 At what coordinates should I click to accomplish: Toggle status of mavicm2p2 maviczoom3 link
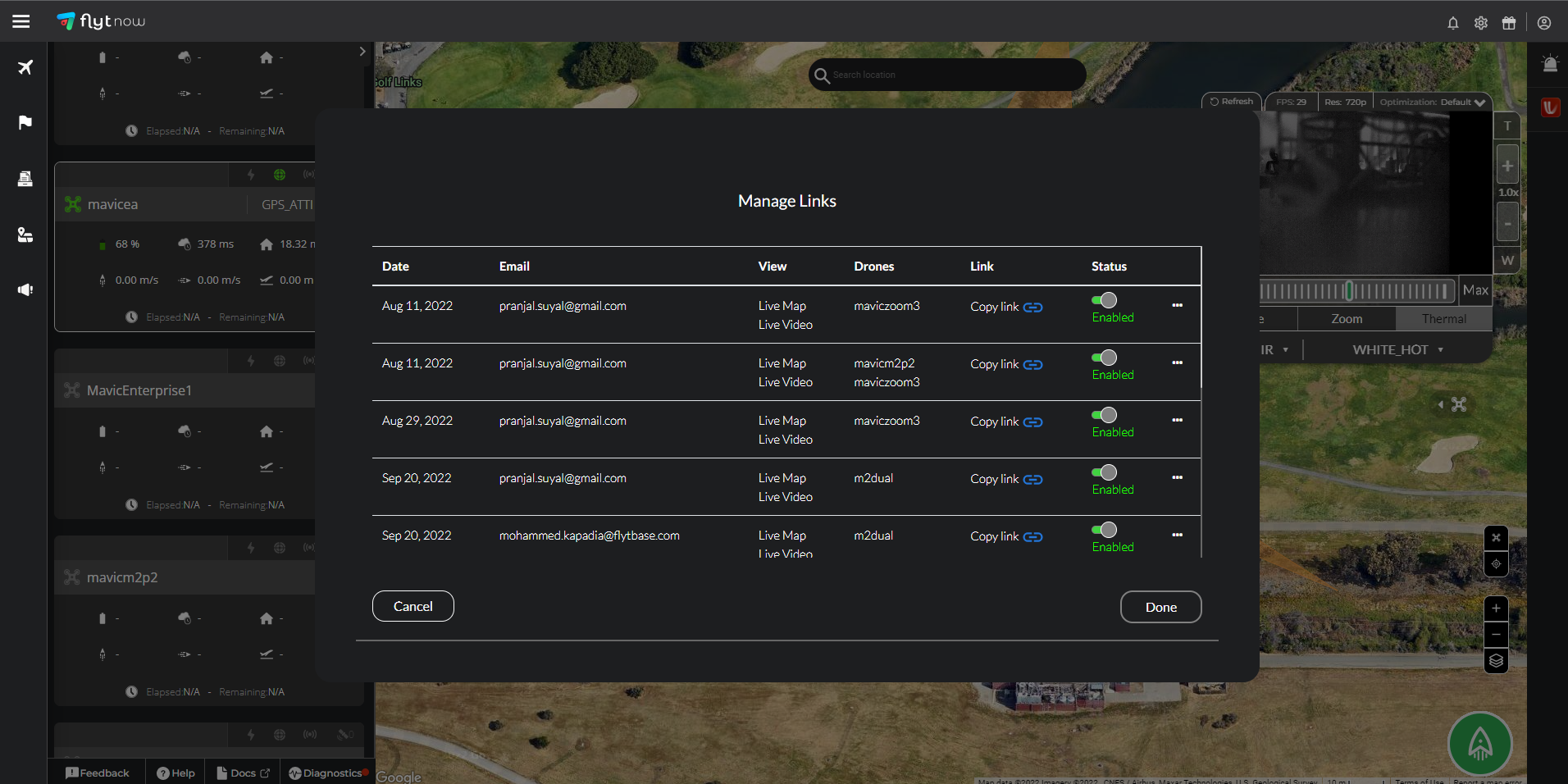[x=1105, y=358]
